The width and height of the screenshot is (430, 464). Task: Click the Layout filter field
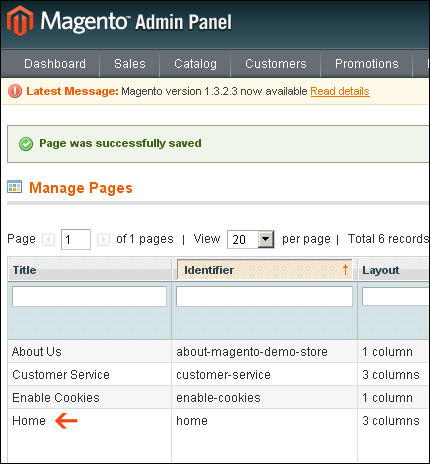click(396, 296)
